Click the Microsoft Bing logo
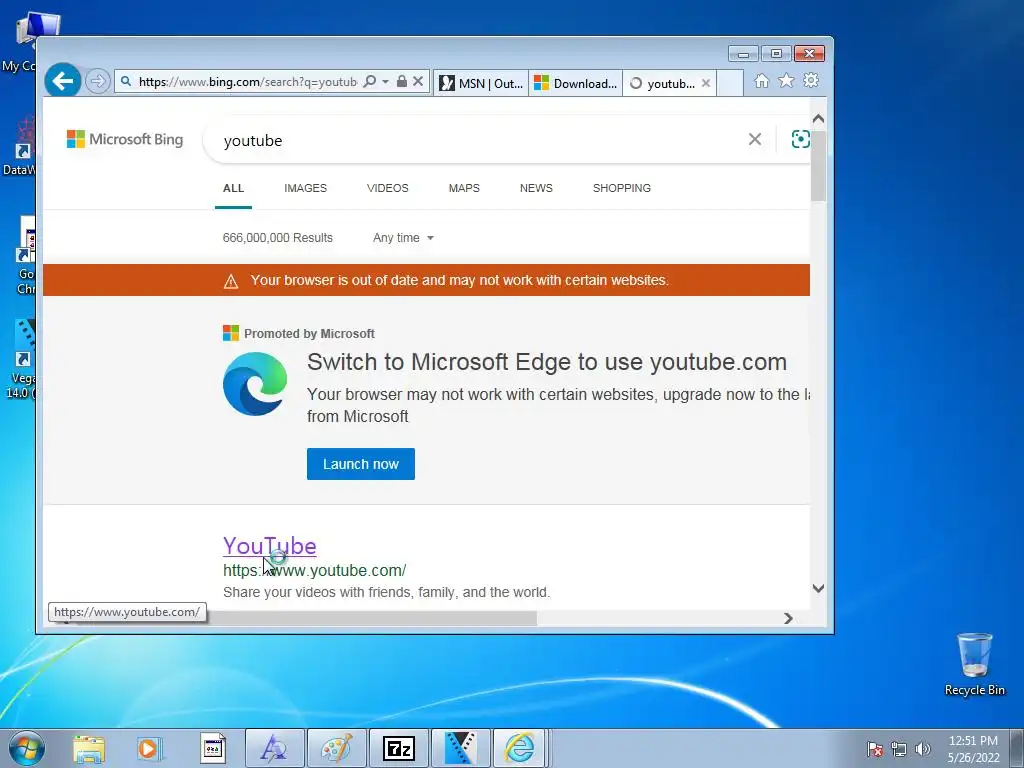Screen dimensions: 1024x768 125,139
